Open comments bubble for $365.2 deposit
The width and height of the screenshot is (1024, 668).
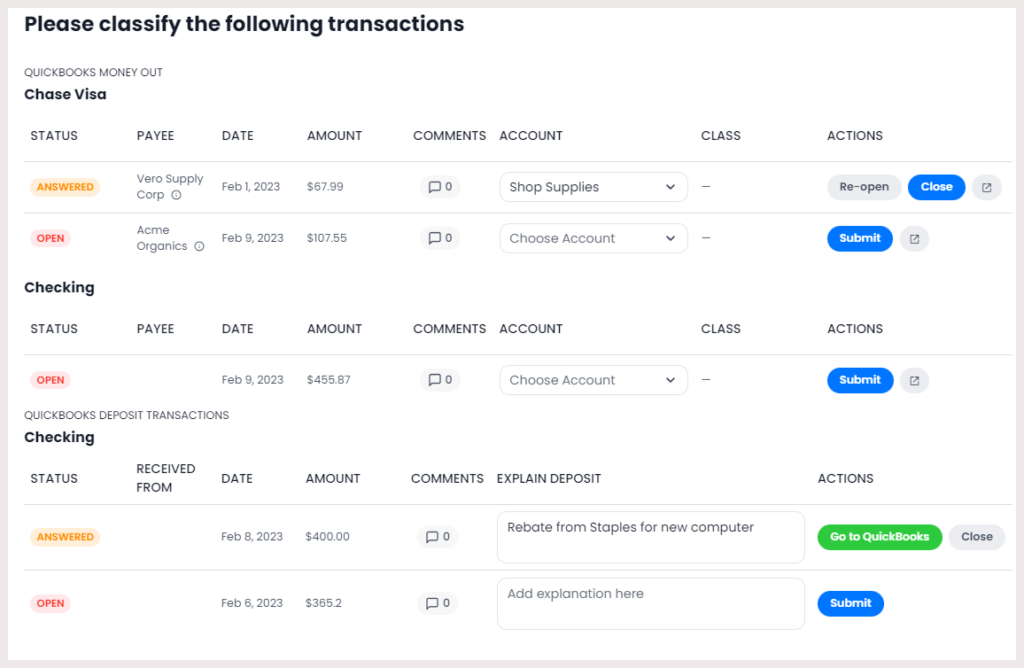[438, 603]
